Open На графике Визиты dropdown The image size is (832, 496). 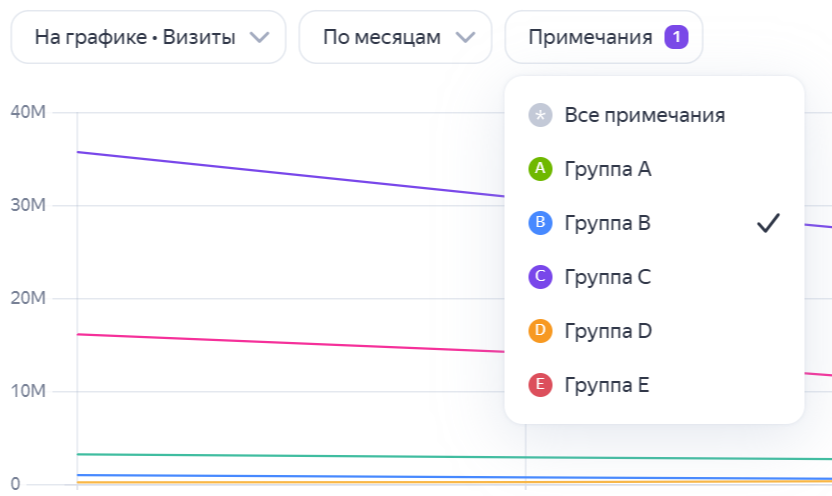click(x=149, y=37)
